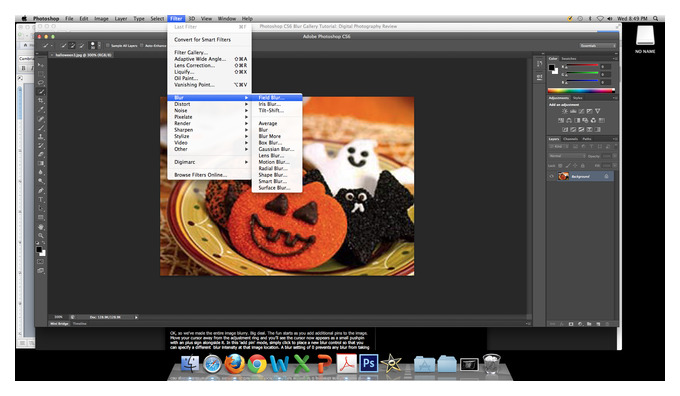Select the Pen tool
680x396 pixels.
coord(41,191)
